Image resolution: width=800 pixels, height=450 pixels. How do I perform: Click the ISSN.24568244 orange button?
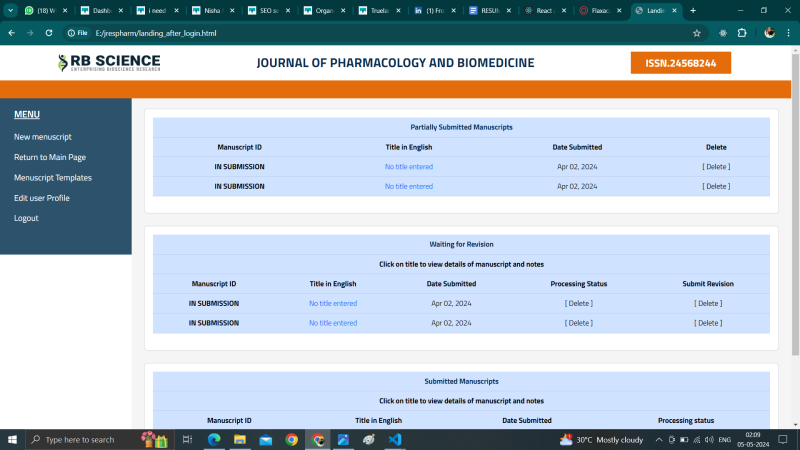click(x=680, y=63)
